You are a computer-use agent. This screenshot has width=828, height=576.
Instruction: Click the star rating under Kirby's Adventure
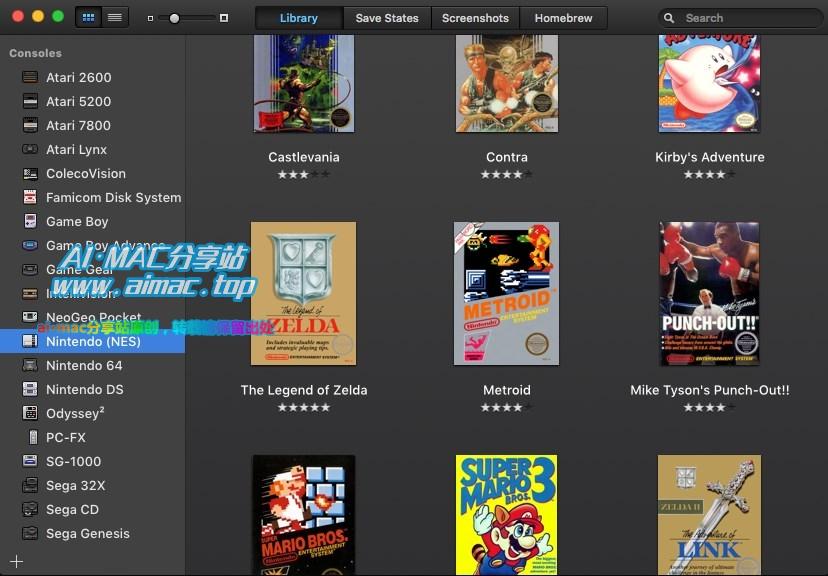pyautogui.click(x=710, y=174)
